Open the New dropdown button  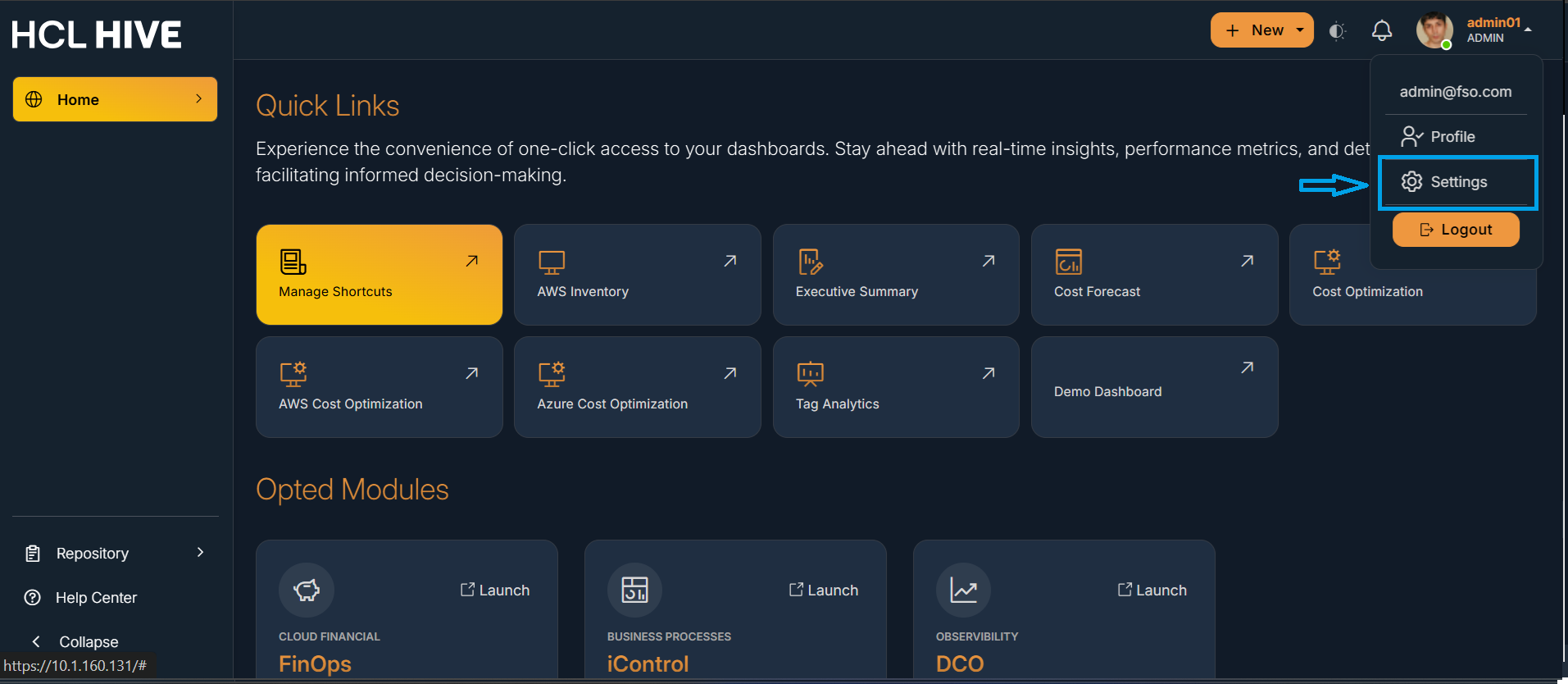pos(1261,30)
